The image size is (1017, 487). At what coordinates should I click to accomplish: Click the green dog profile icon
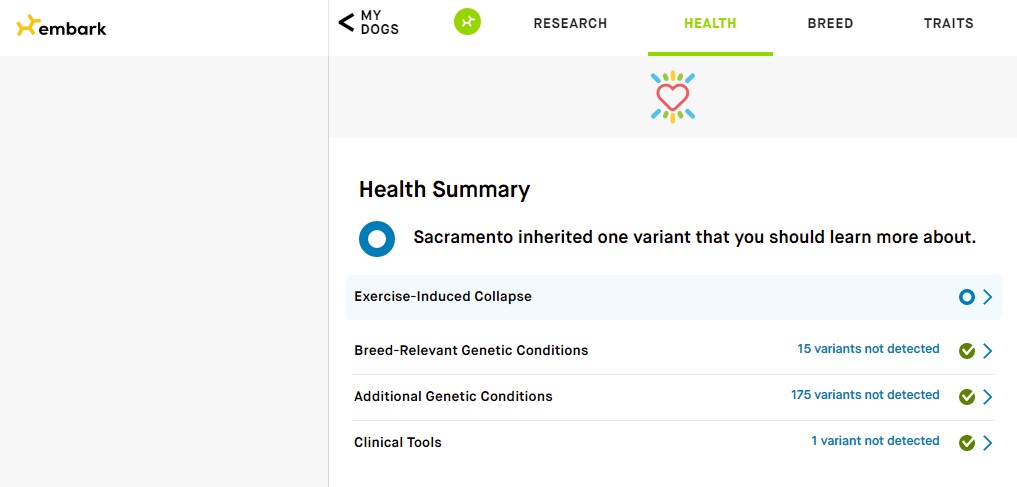point(467,22)
